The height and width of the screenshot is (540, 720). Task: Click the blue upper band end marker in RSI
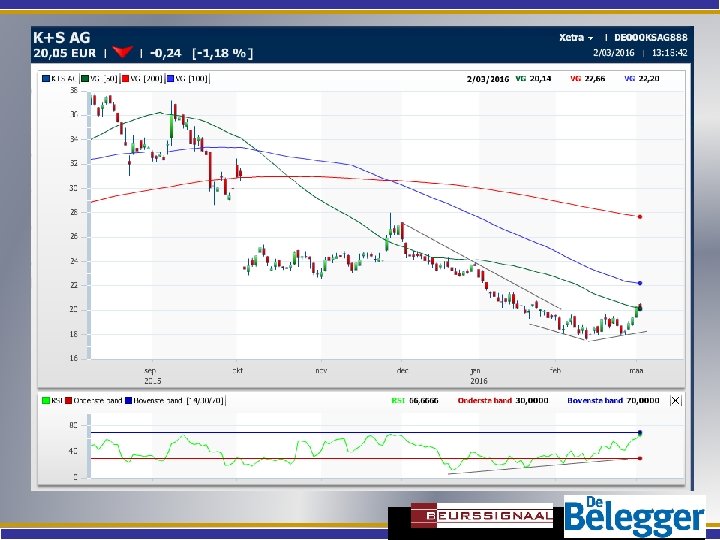pyautogui.click(x=640, y=433)
